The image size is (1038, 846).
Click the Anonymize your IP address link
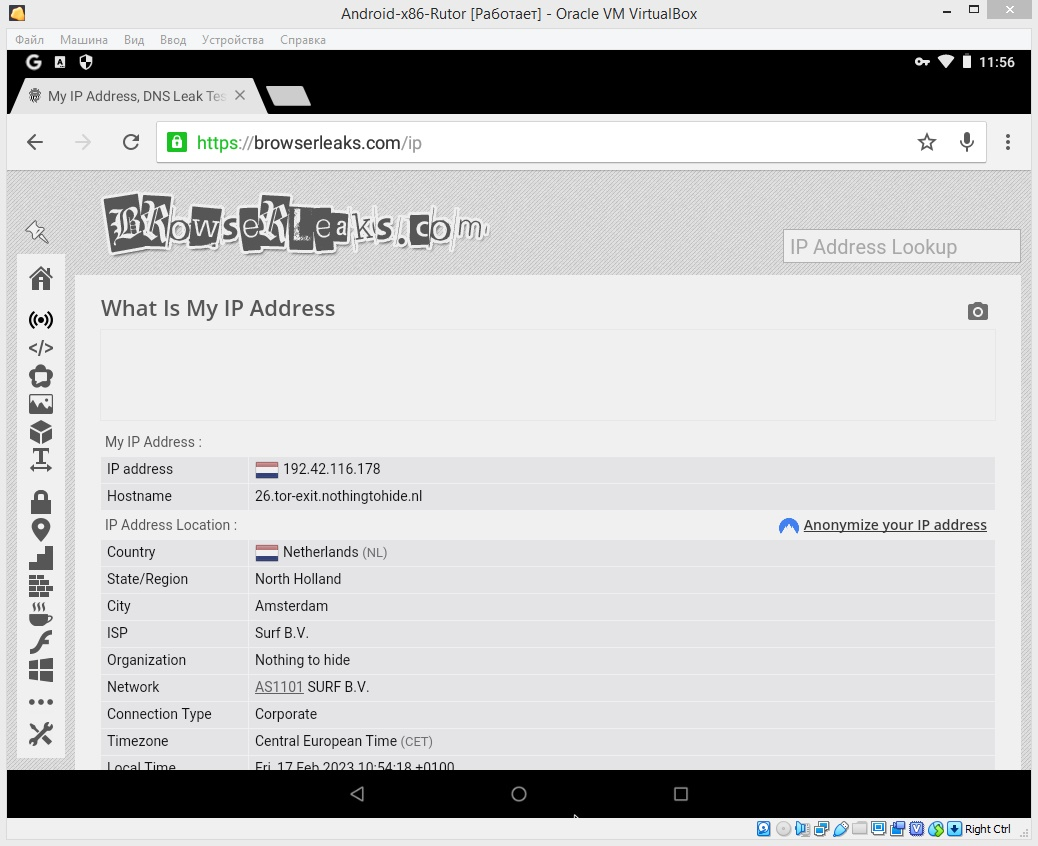[894, 525]
